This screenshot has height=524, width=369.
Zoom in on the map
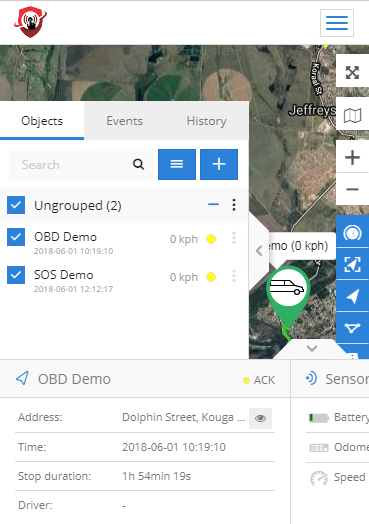tap(352, 157)
